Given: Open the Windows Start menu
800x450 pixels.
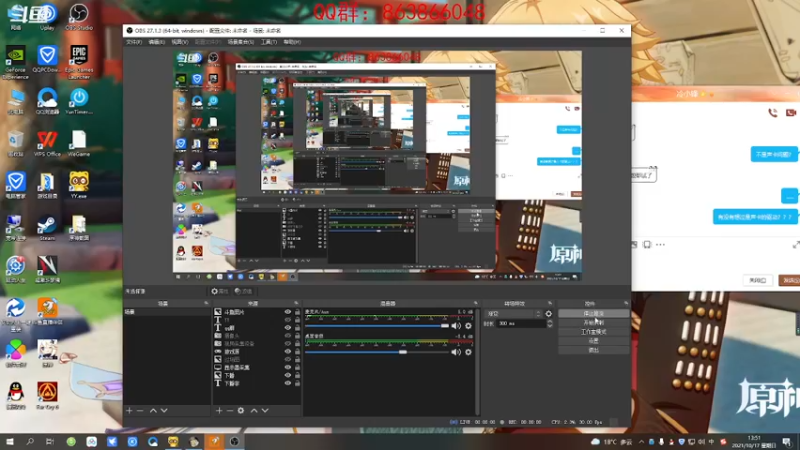Looking at the screenshot, I should (x=9, y=441).
